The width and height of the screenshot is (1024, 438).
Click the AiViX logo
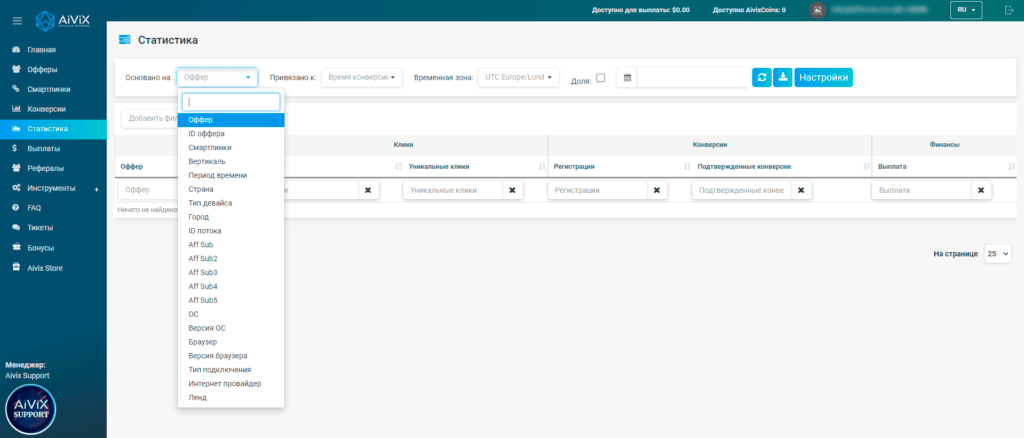click(63, 20)
